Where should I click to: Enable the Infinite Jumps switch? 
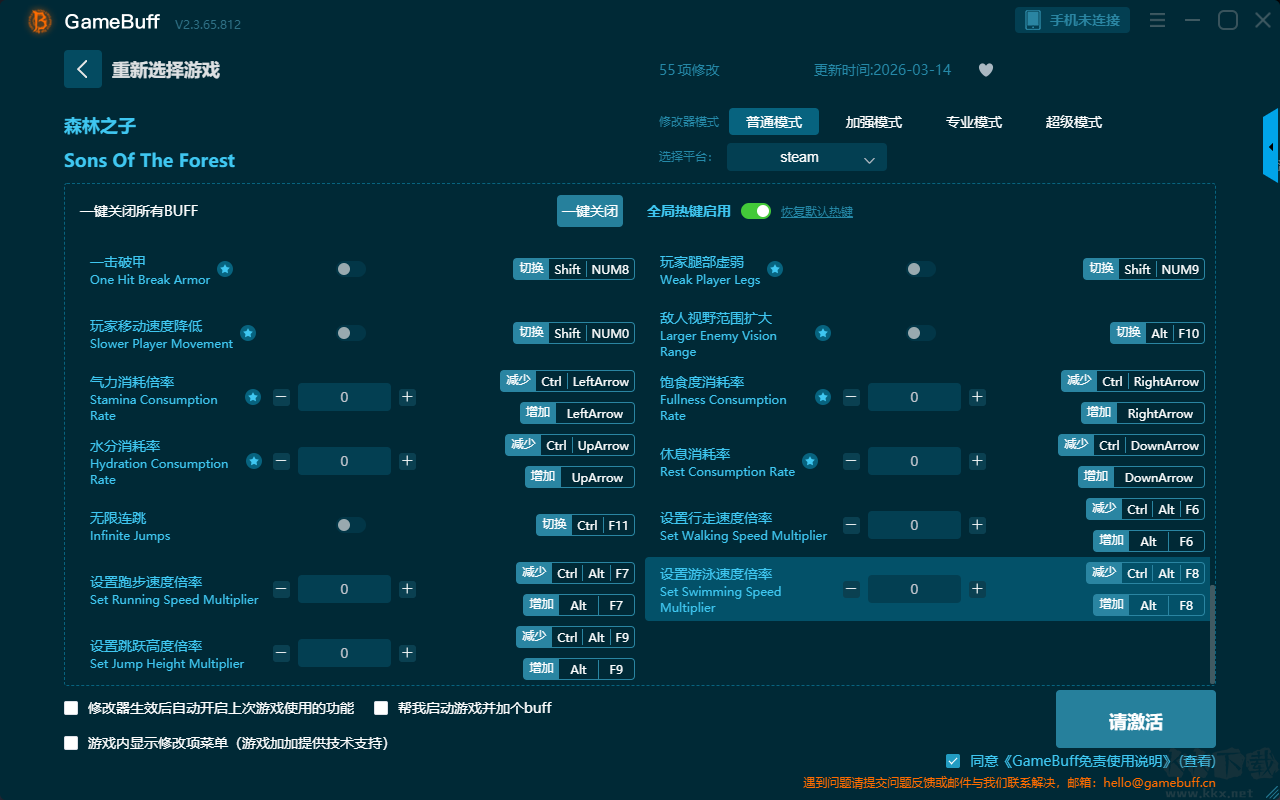tap(350, 525)
